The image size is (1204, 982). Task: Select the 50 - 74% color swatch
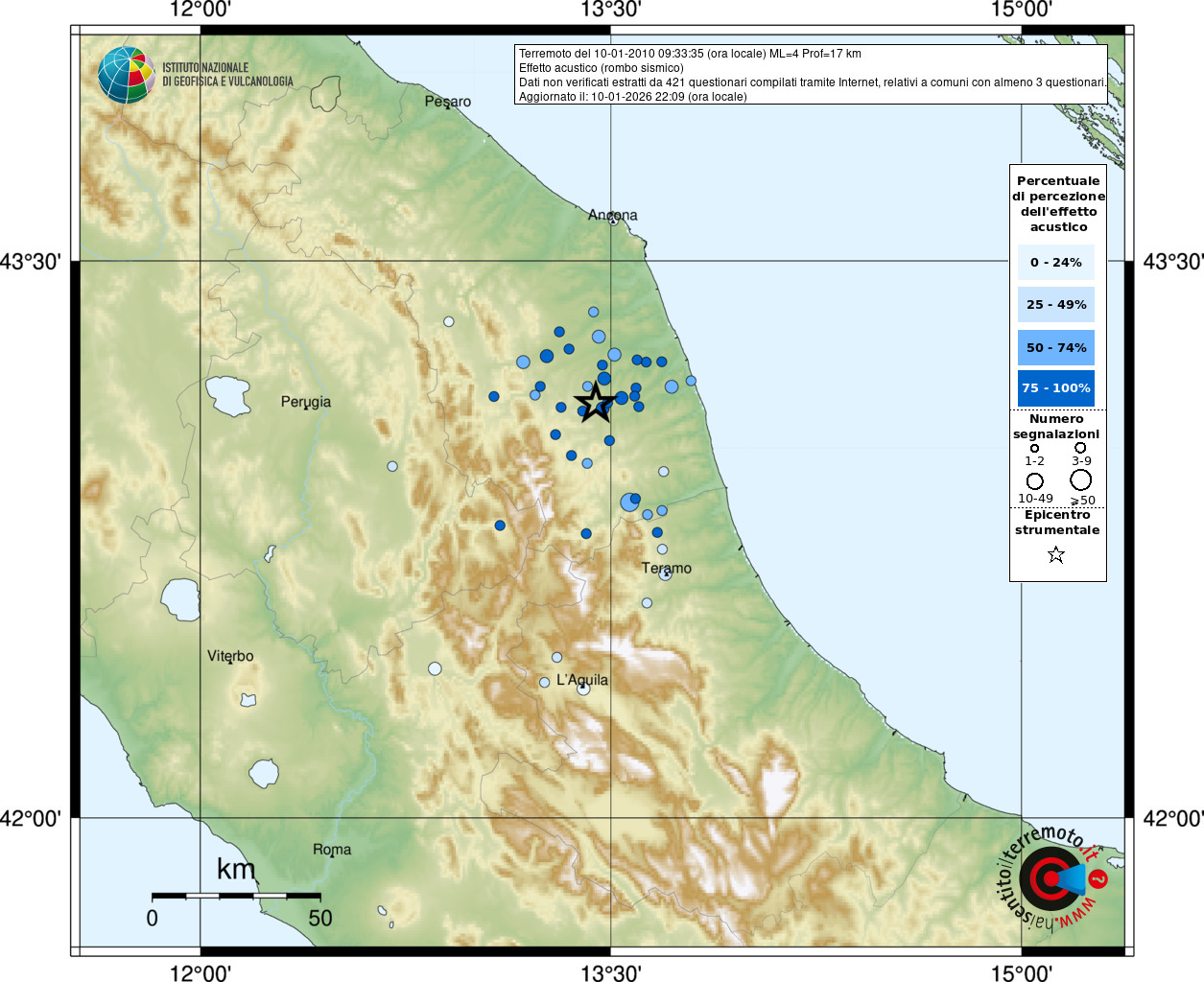[x=1055, y=347]
